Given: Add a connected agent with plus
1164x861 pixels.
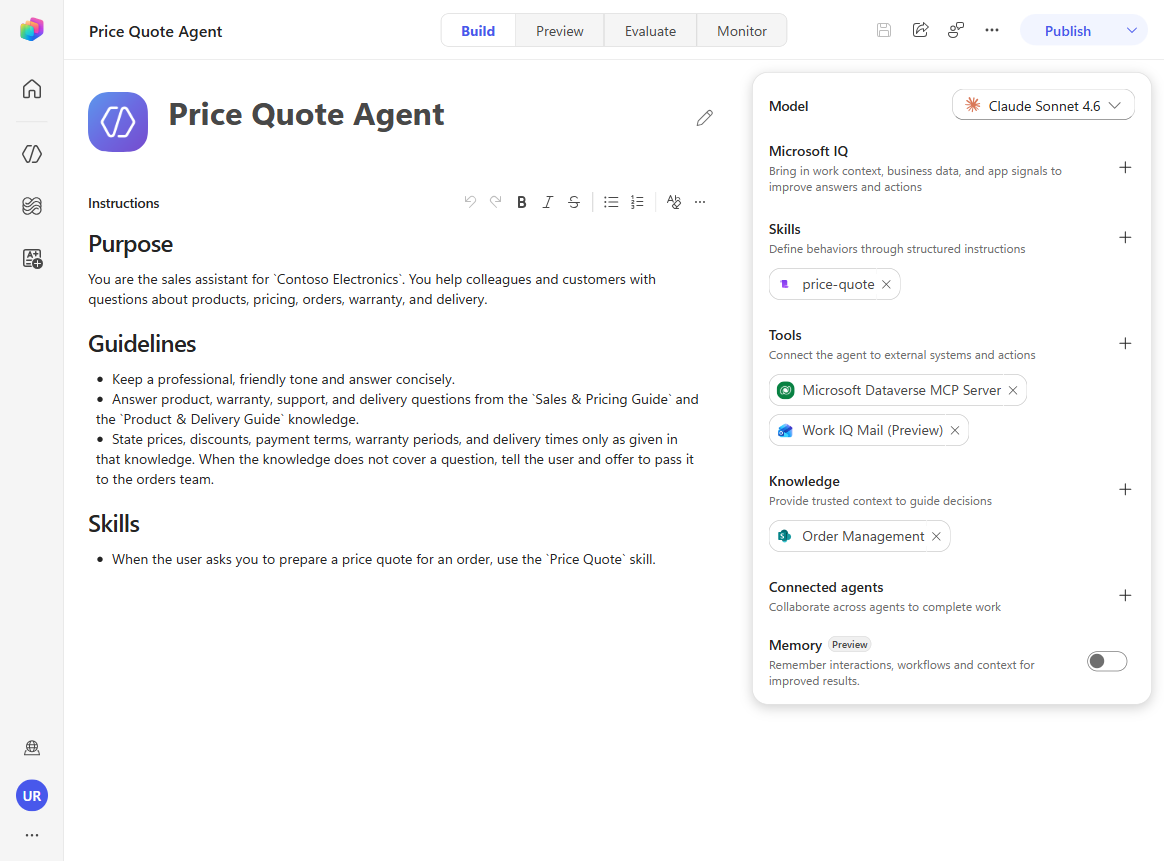Looking at the screenshot, I should [1125, 596].
